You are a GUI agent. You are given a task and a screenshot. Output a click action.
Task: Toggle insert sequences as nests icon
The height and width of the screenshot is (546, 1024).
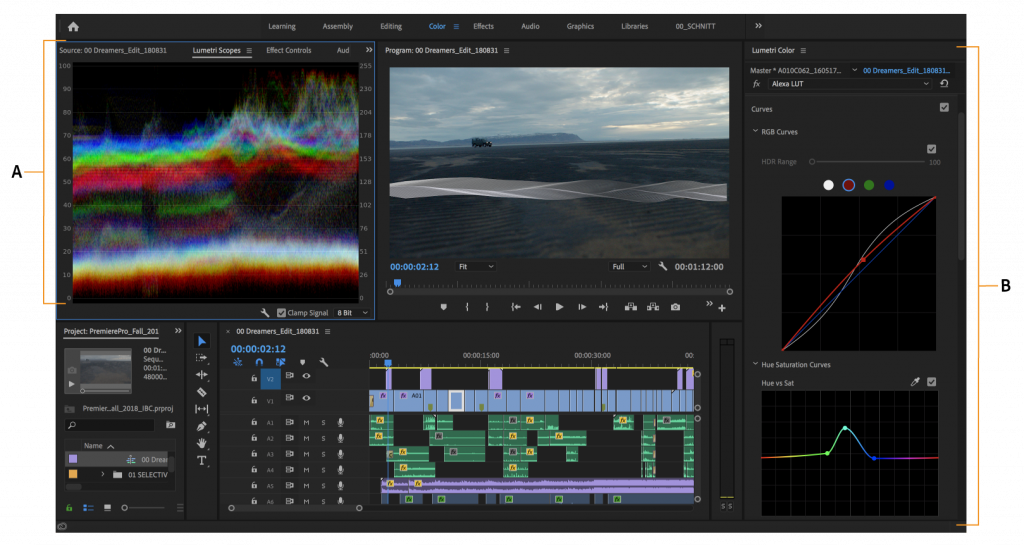pyautogui.click(x=238, y=362)
